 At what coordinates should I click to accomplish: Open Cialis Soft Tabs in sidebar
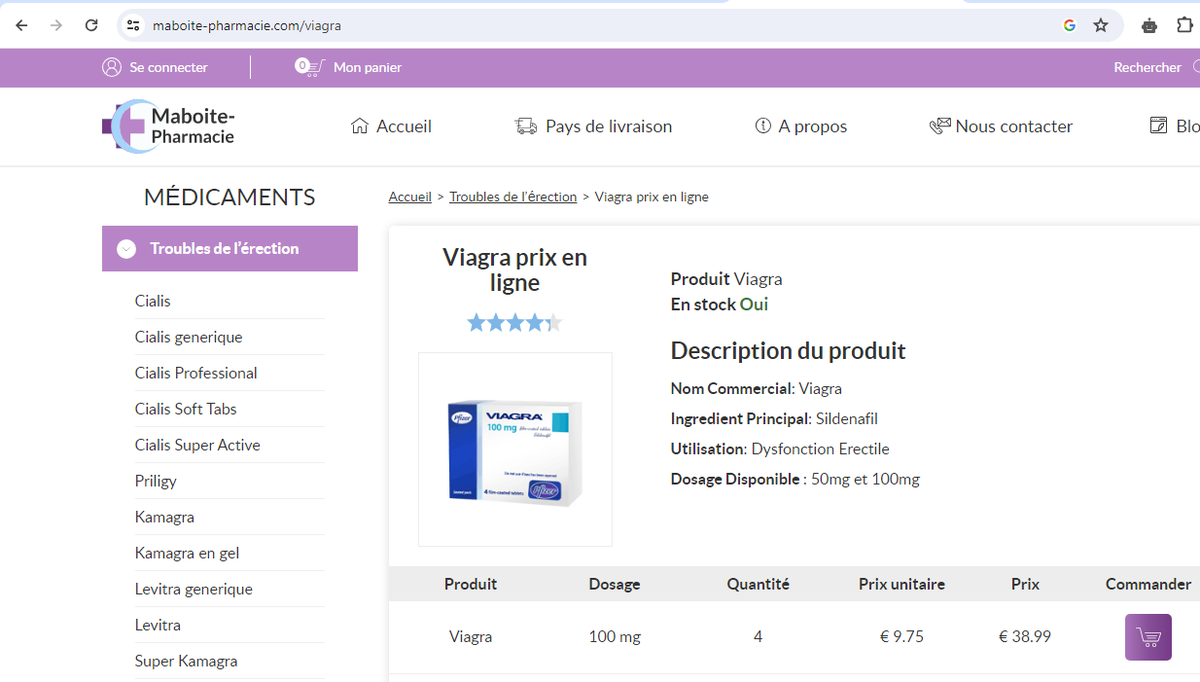[x=186, y=409]
